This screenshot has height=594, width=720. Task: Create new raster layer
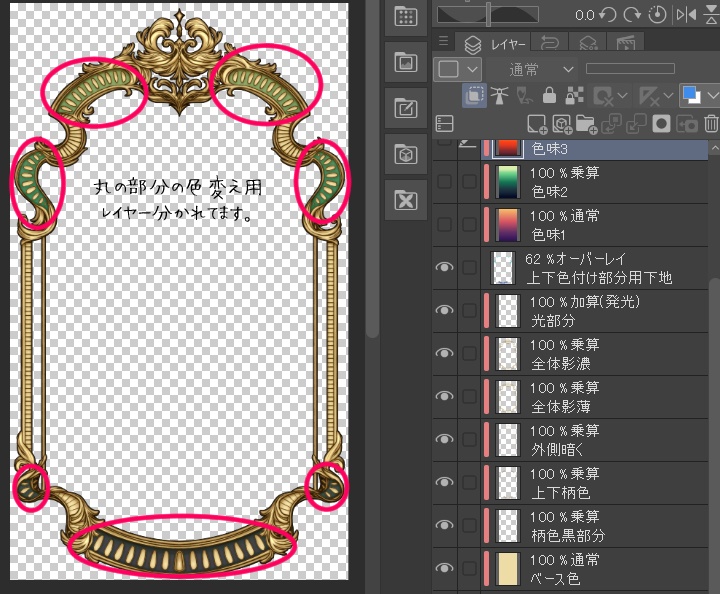tap(537, 124)
